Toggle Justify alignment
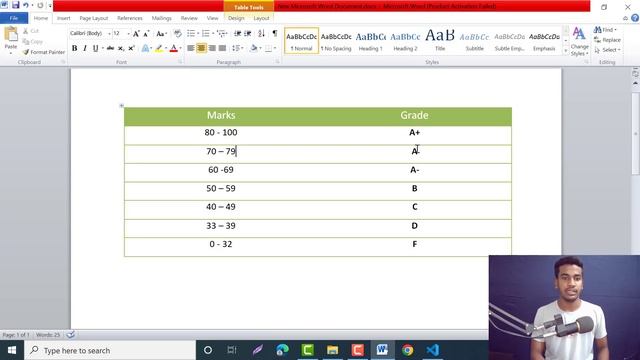The height and width of the screenshot is (360, 640). [x=222, y=48]
